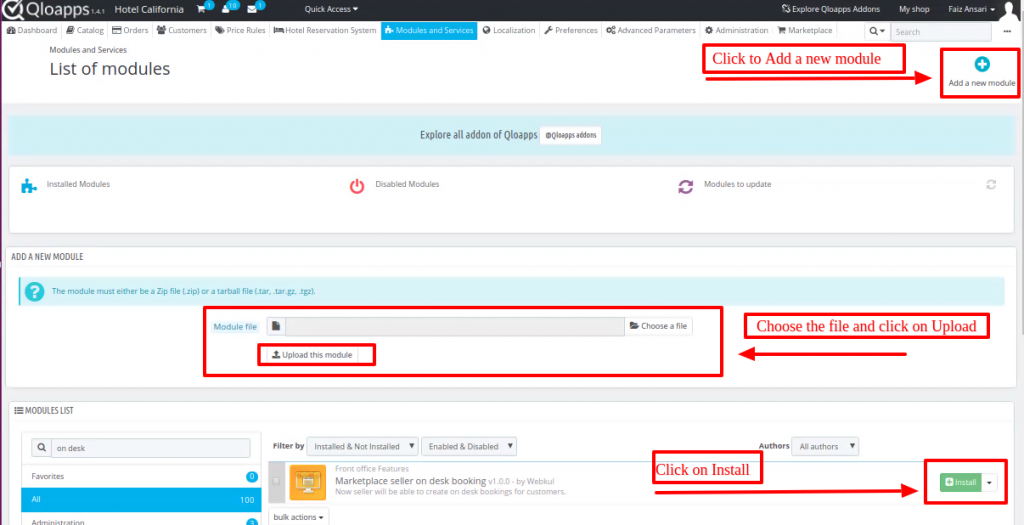Select the Administration category
The width and height of the screenshot is (1024, 525).
click(141, 520)
